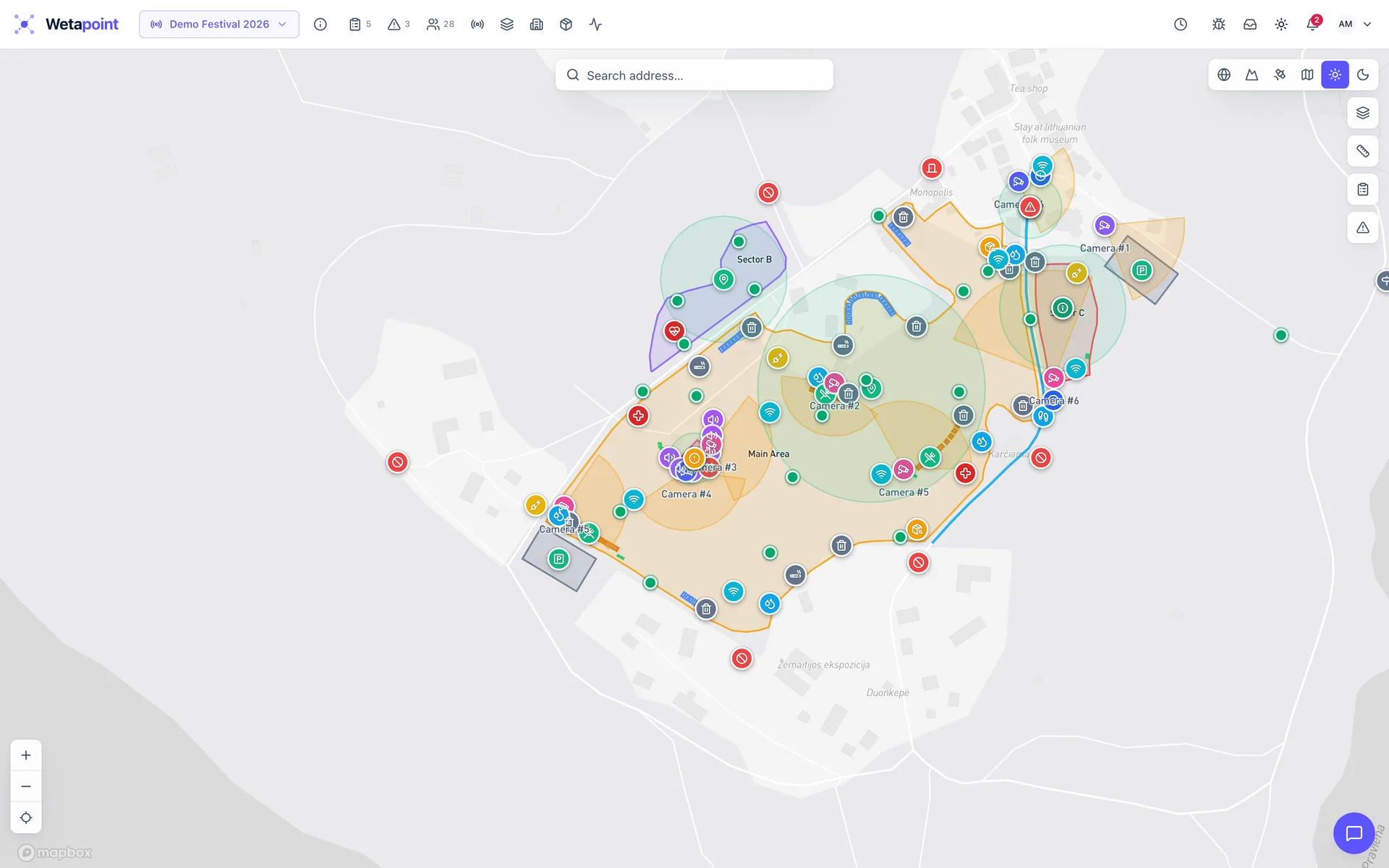The width and height of the screenshot is (1389, 868).
Task: Select the green location pin in Sector B
Action: point(723,279)
